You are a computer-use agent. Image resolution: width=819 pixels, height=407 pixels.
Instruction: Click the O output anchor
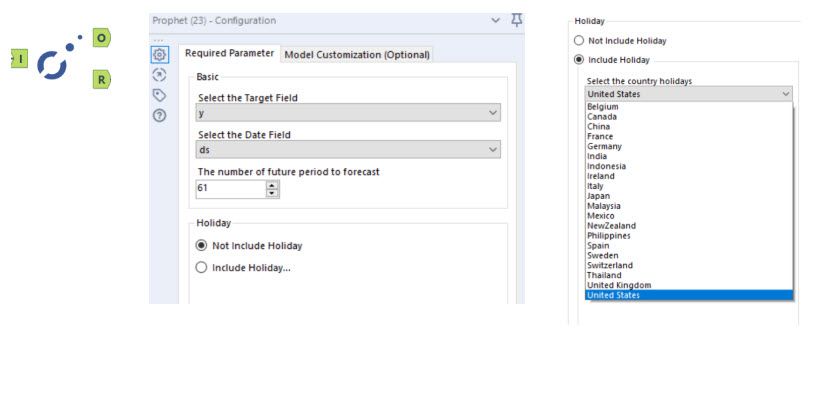[100, 38]
